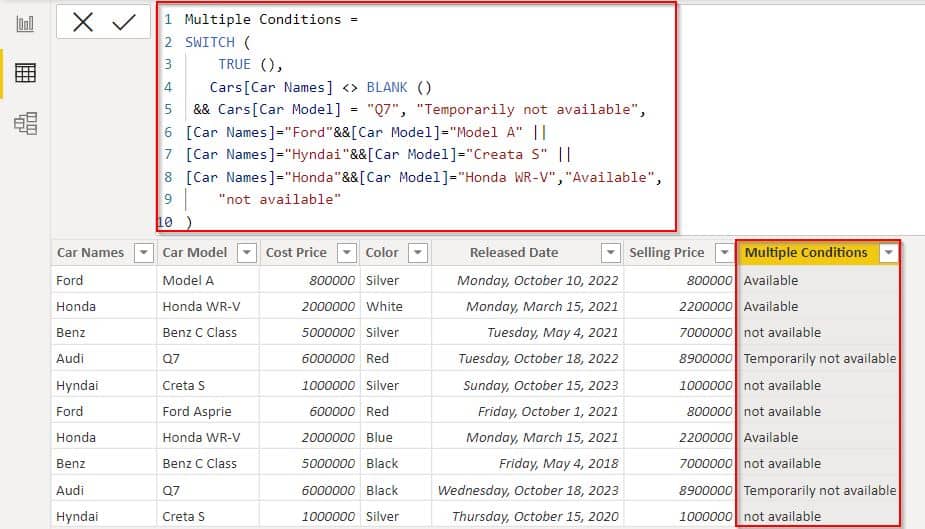Place cursor on formula line with "Temporarily not available"
Image resolution: width=925 pixels, height=529 pixels.
pyautogui.click(x=419, y=110)
